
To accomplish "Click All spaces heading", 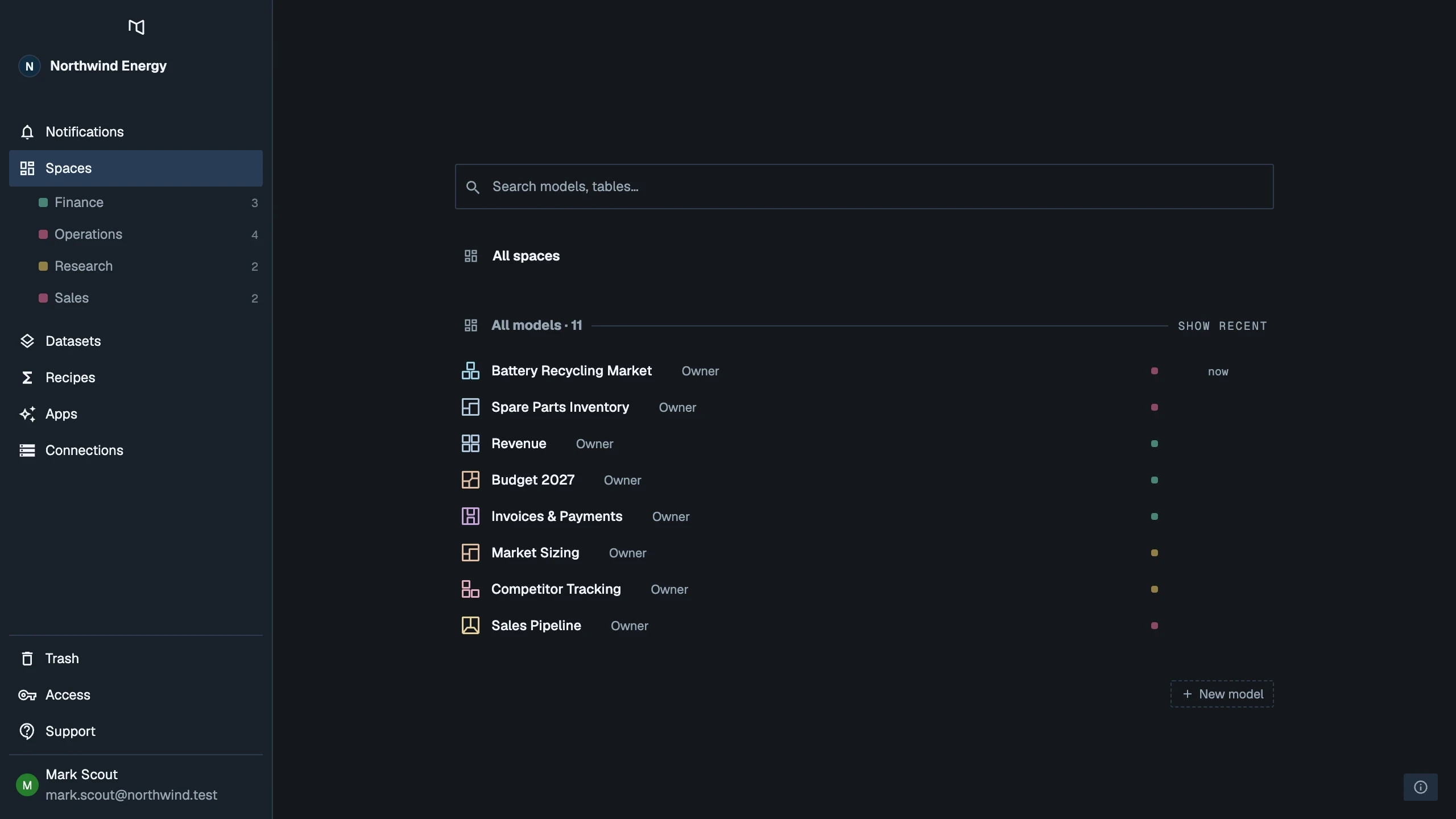I will coord(526,256).
